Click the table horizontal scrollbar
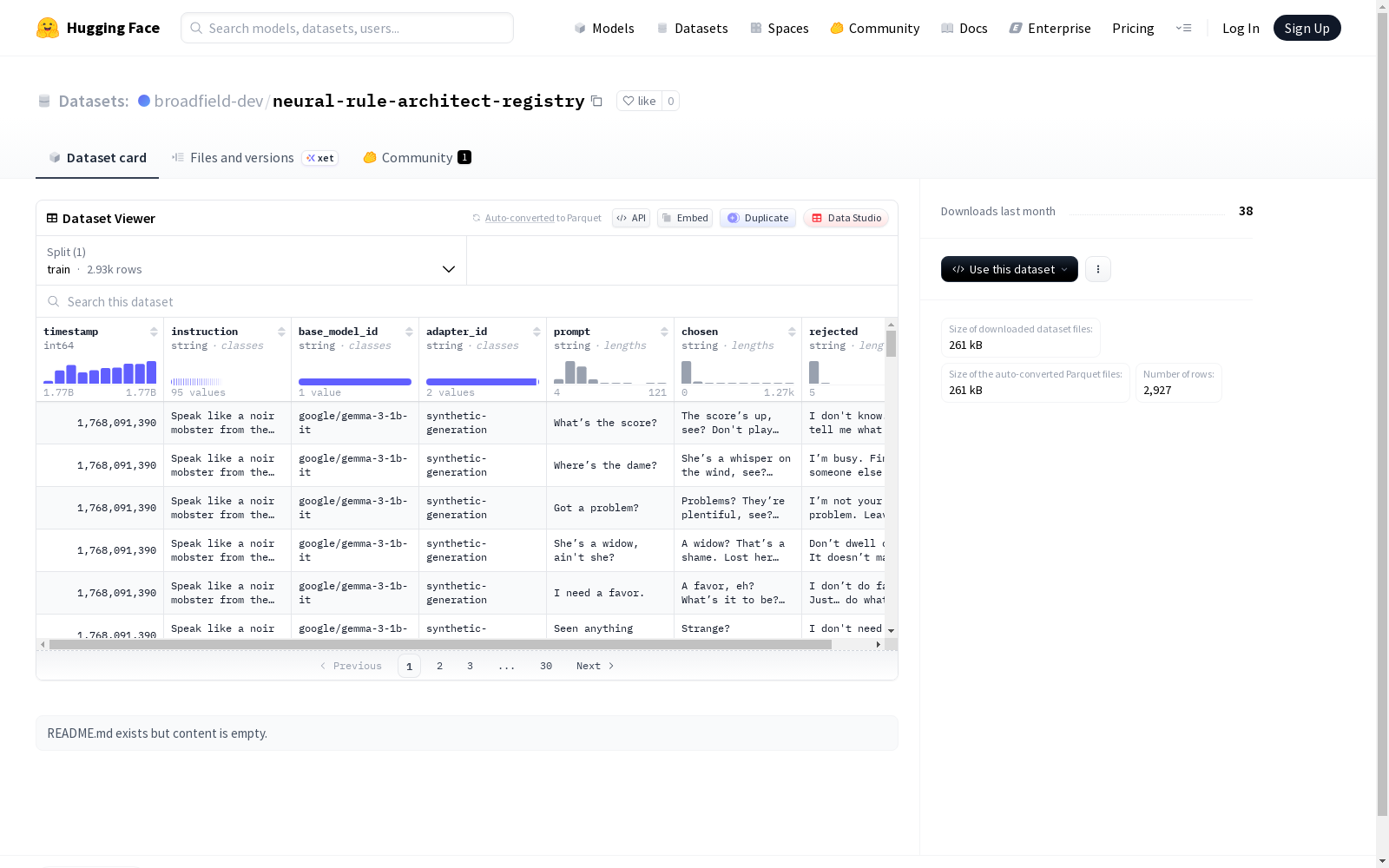Viewport: 1389px width, 868px height. pyautogui.click(x=440, y=644)
